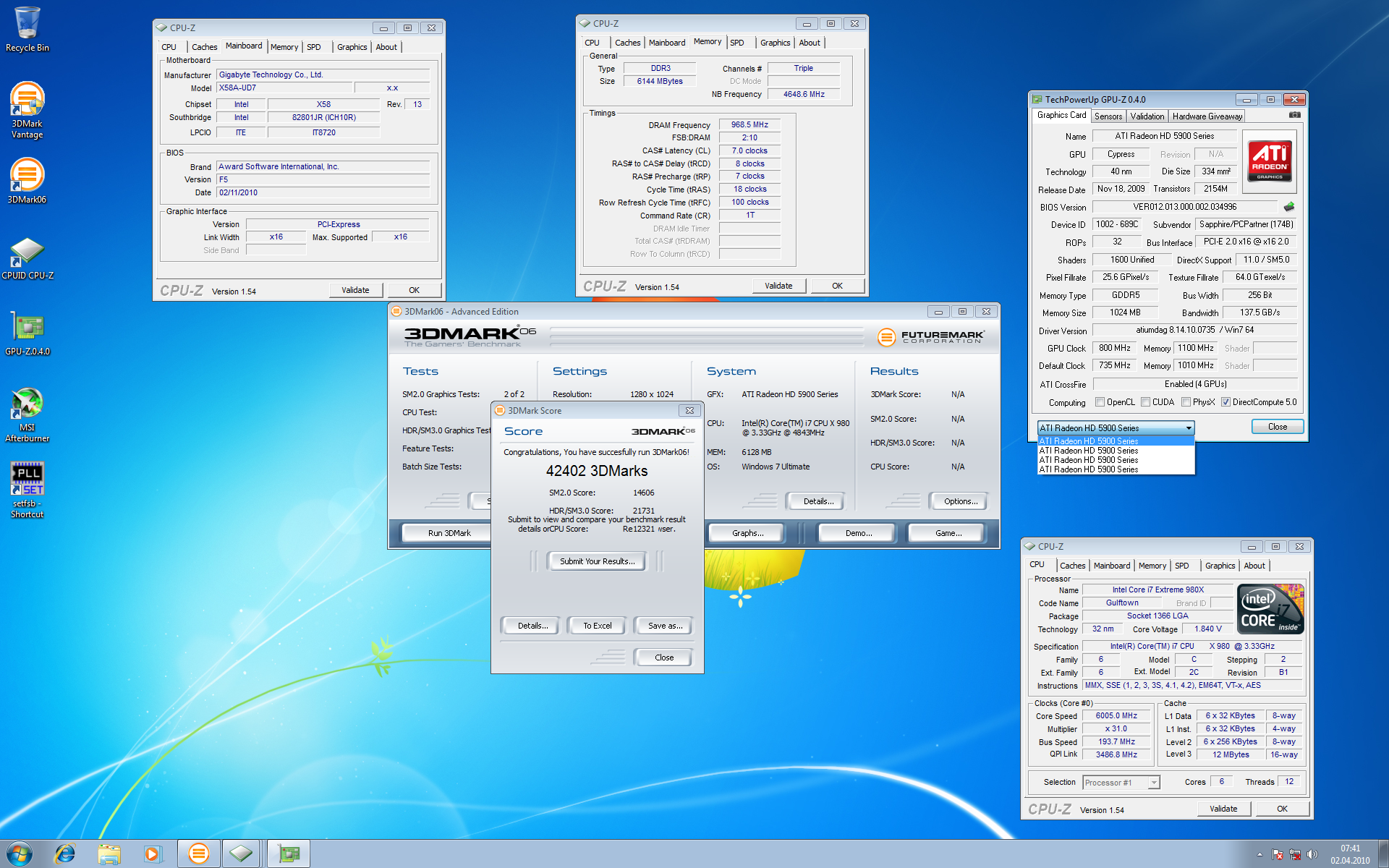Image resolution: width=1389 pixels, height=868 pixels.
Task: Select SPD tab in Mainboard CPU-Z window
Action: click(313, 47)
